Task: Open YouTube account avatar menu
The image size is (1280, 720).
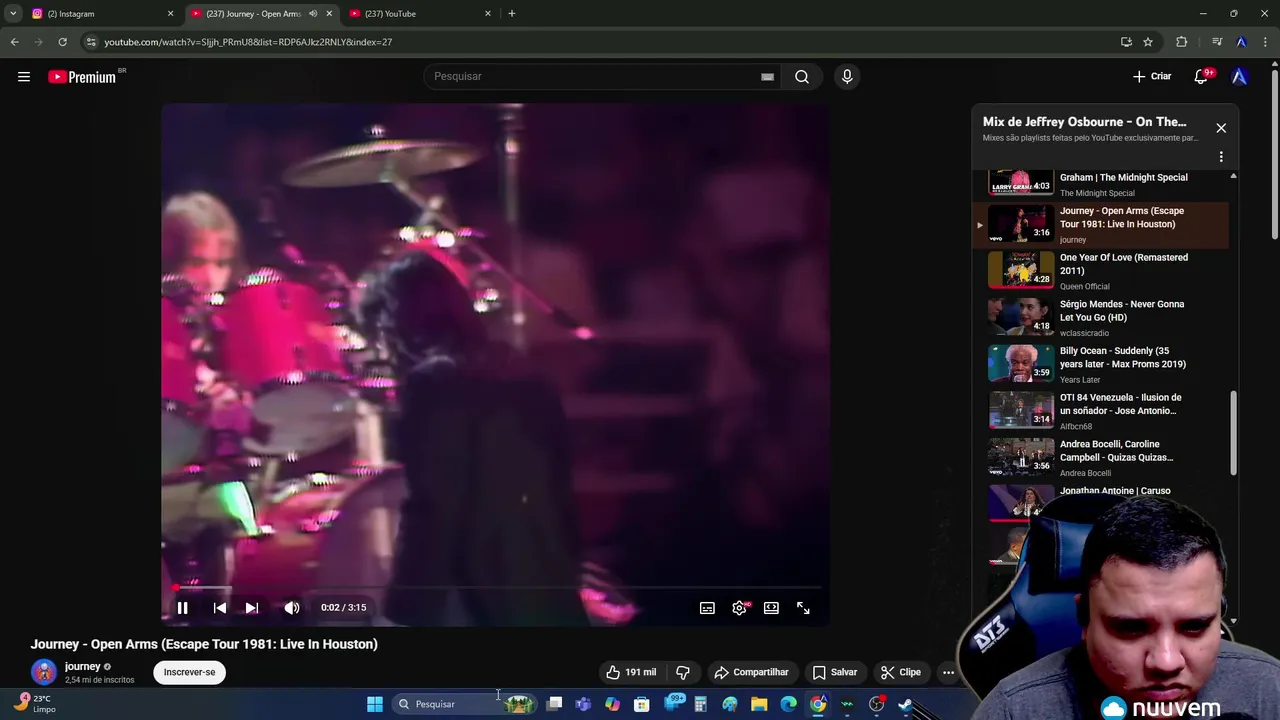Action: (1240, 76)
